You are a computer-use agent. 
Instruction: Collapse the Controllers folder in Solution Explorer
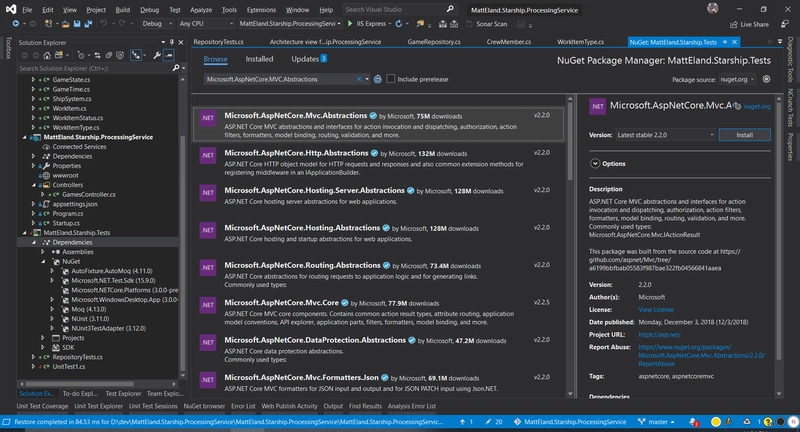point(34,185)
